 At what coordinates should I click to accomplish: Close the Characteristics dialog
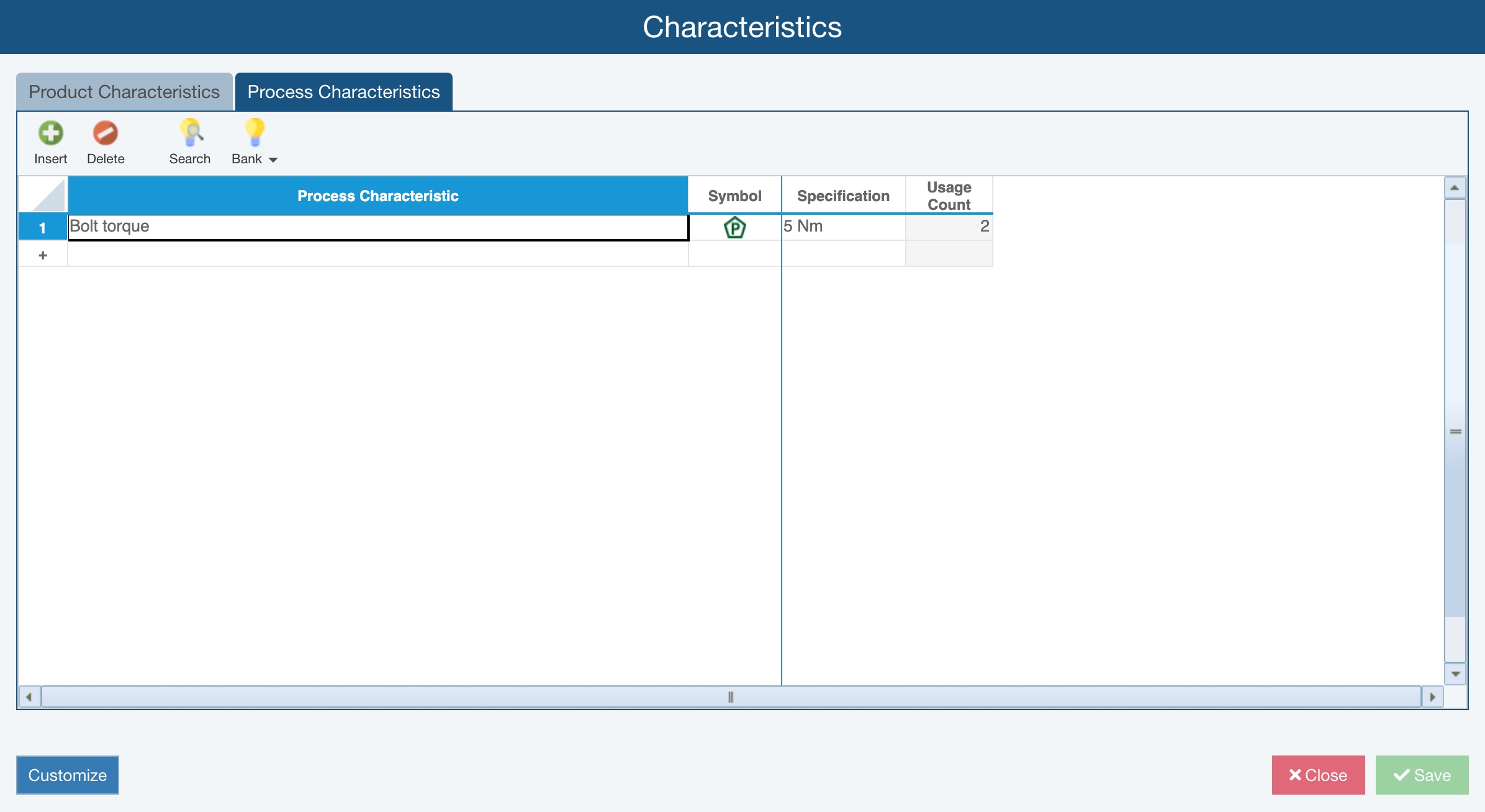(x=1318, y=775)
